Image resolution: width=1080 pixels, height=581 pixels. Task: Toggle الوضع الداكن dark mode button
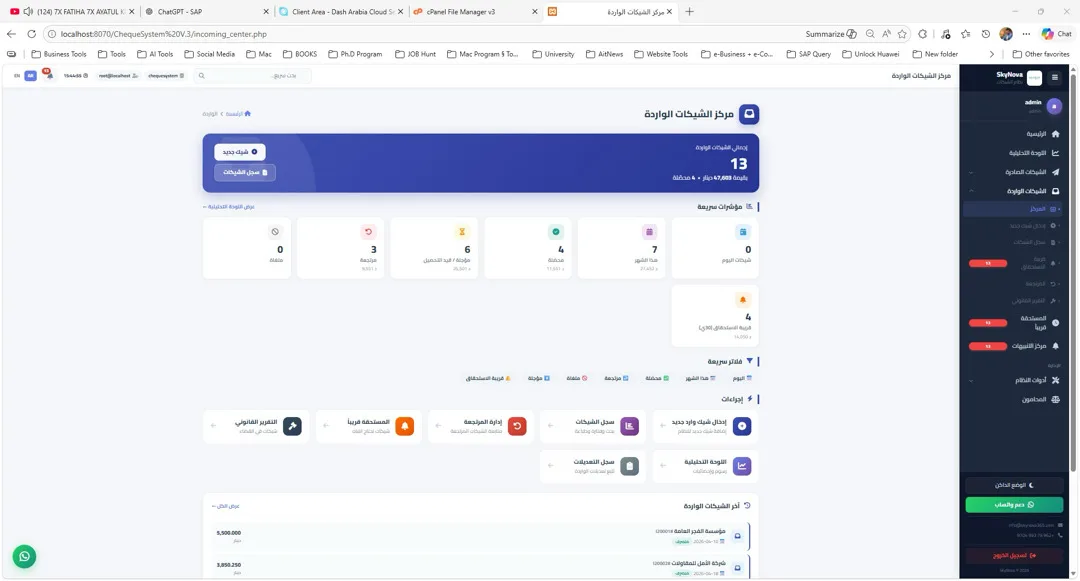[1014, 485]
